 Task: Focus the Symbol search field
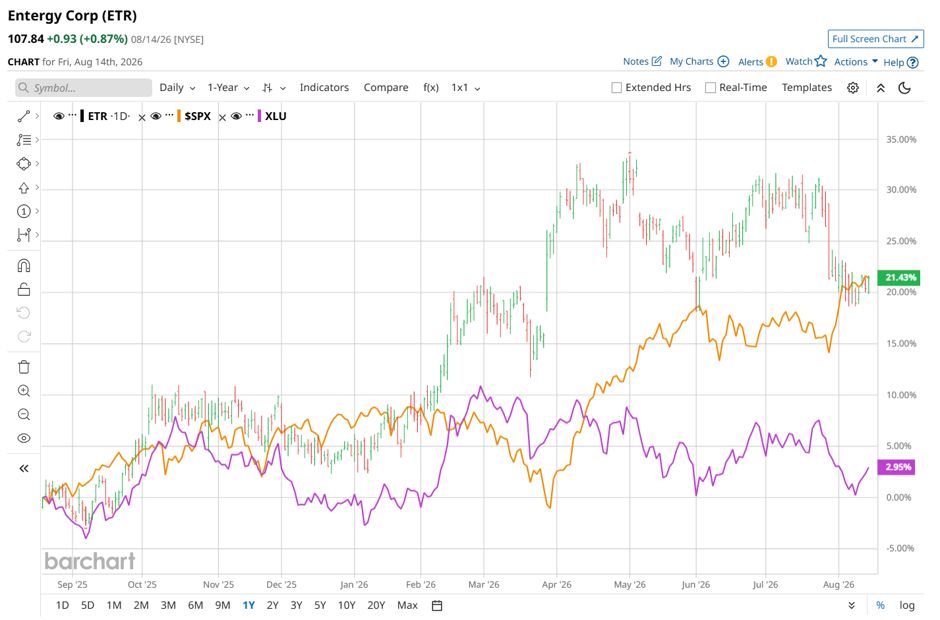83,88
